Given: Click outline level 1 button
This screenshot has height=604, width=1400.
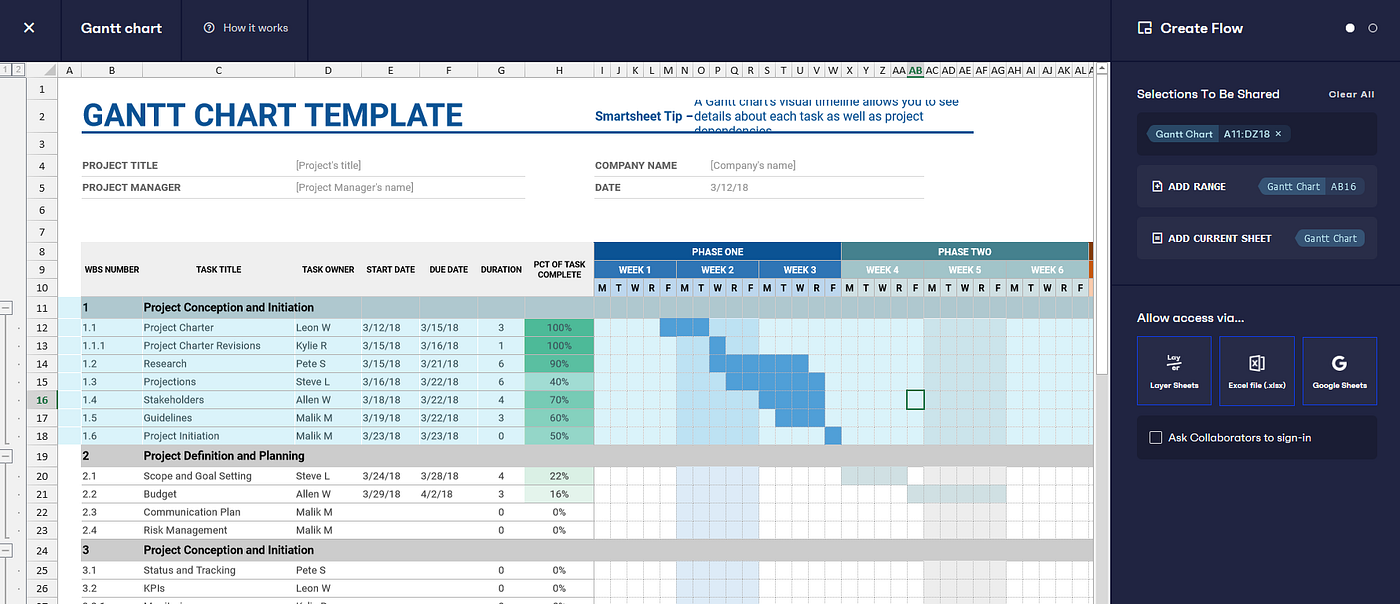Looking at the screenshot, I should coord(5,69).
